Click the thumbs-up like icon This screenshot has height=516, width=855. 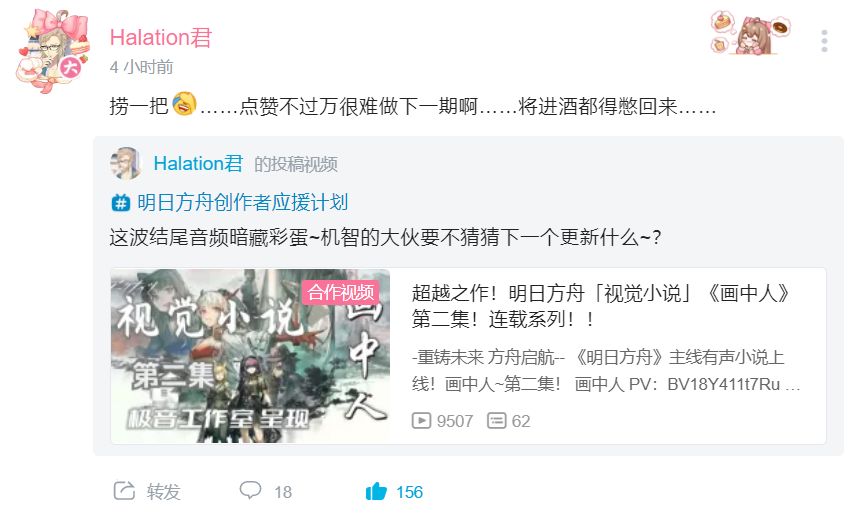[376, 491]
